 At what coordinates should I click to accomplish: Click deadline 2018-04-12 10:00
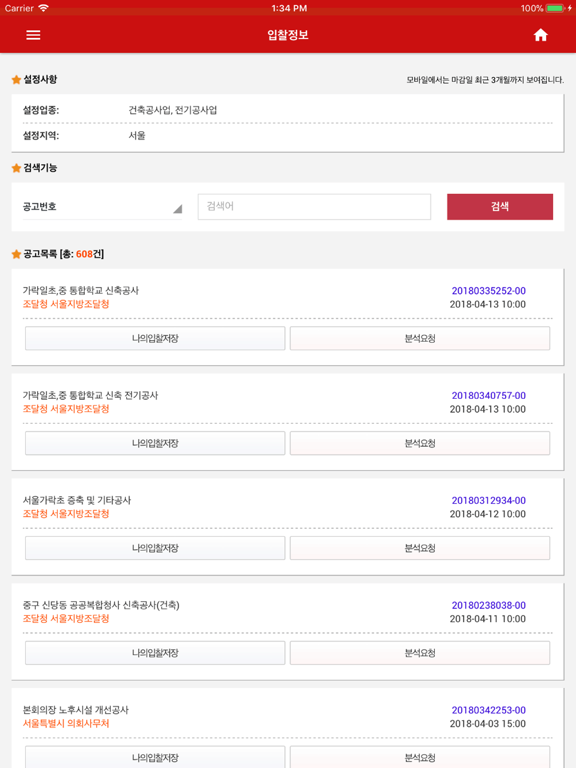(487, 514)
